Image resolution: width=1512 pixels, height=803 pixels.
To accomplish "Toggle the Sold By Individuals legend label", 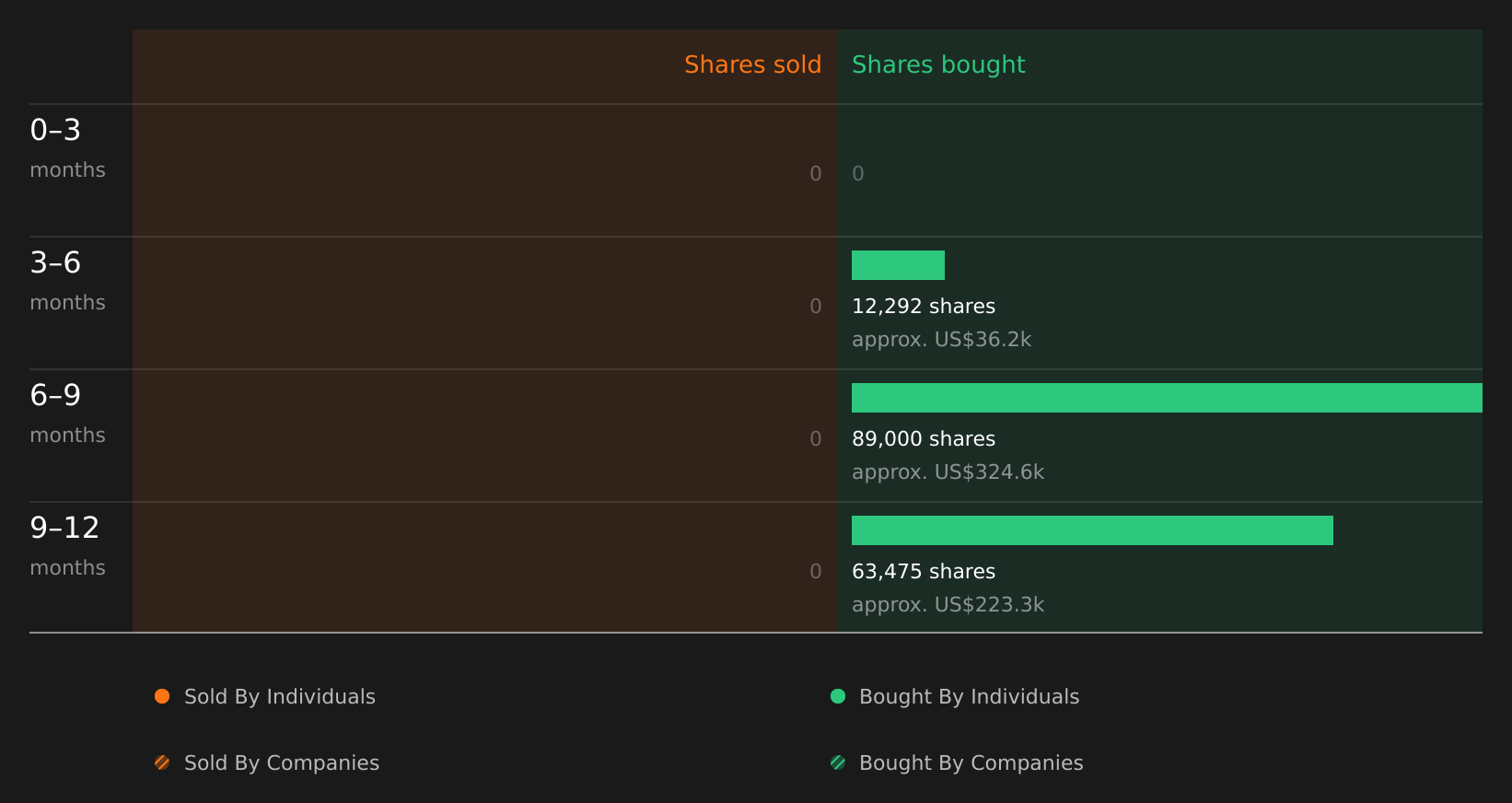I will 280,697.
